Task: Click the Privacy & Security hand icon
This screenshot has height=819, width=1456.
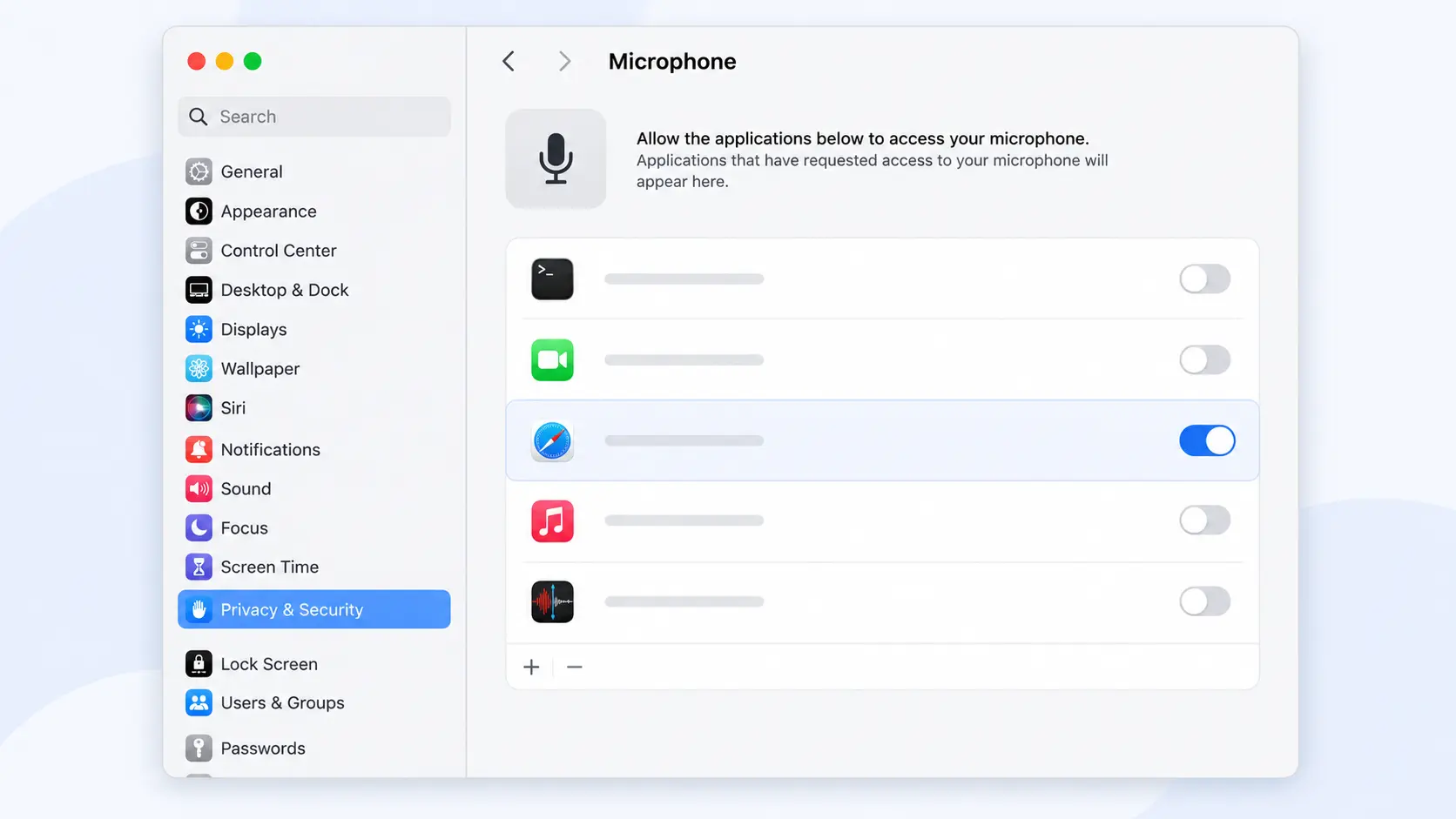Action: [x=199, y=609]
